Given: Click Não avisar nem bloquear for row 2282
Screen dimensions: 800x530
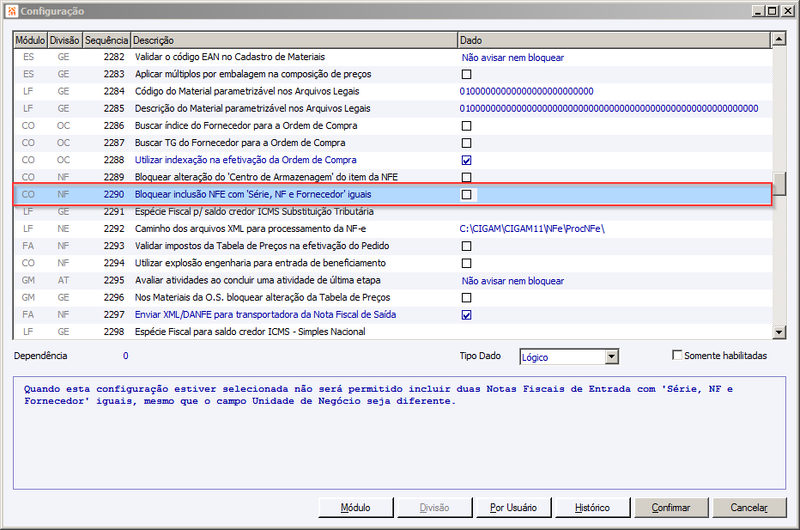Looking at the screenshot, I should pyautogui.click(x=513, y=58).
